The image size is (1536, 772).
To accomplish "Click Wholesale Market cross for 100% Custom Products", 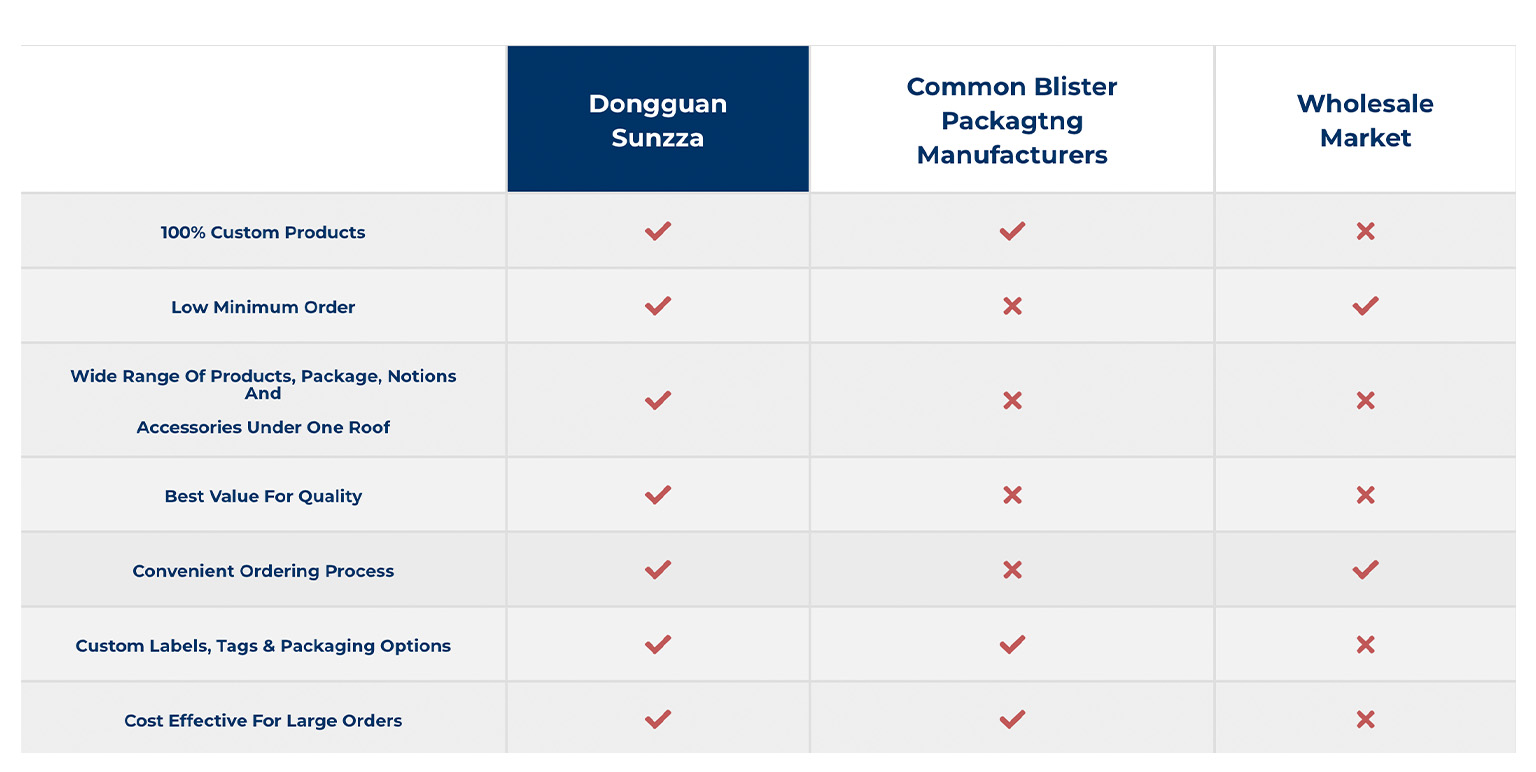I will (x=1365, y=231).
